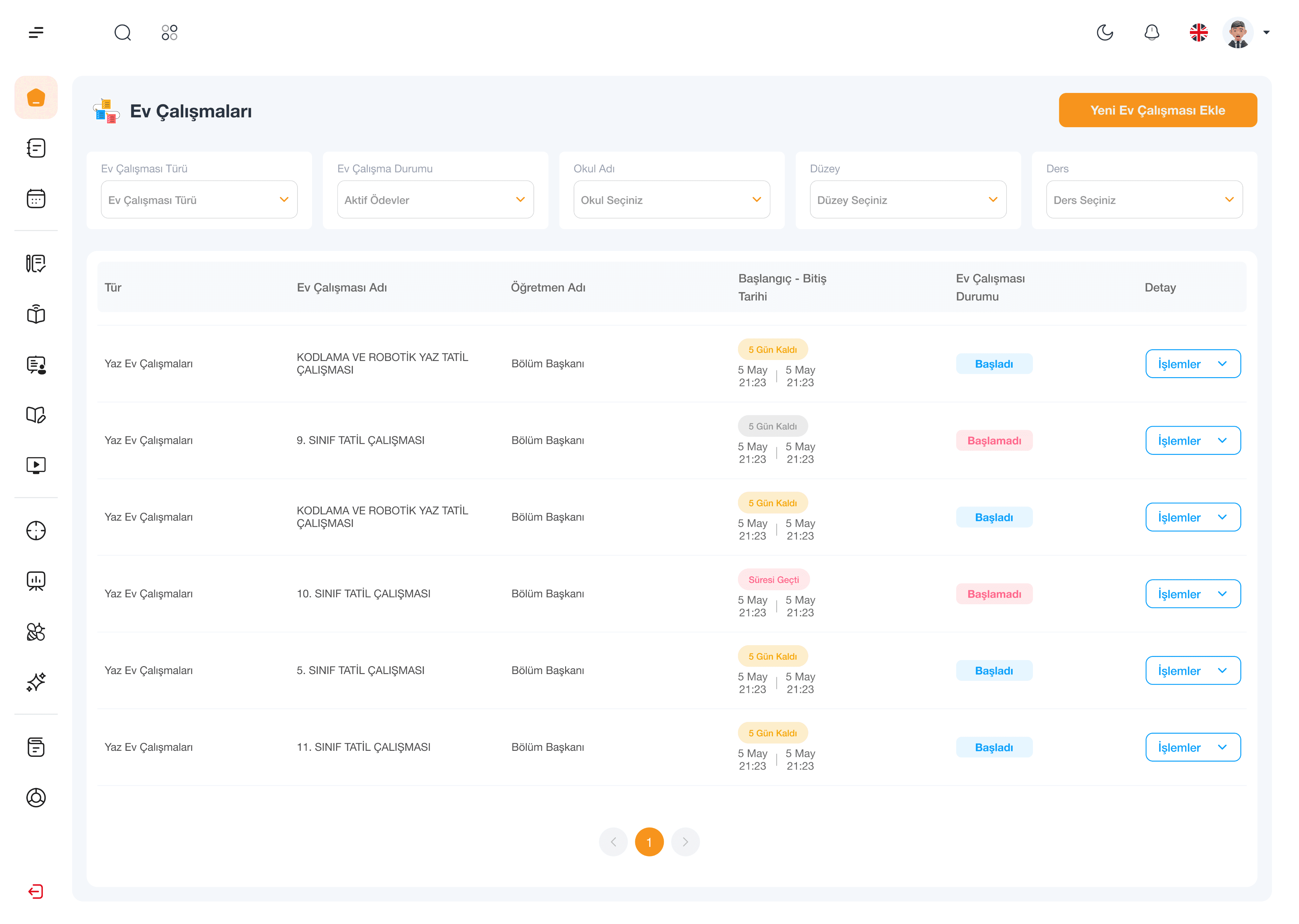
Task: Switch language using UK flag
Action: coord(1198,32)
